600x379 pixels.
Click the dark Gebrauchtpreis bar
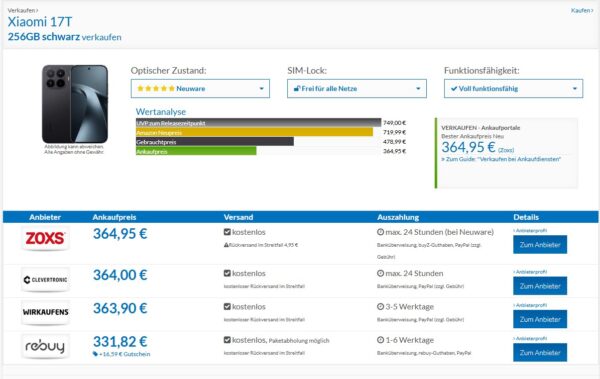(x=215, y=142)
